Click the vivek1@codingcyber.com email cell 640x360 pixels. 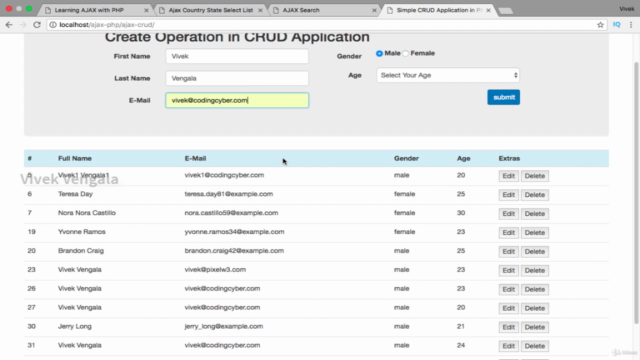coord(224,175)
